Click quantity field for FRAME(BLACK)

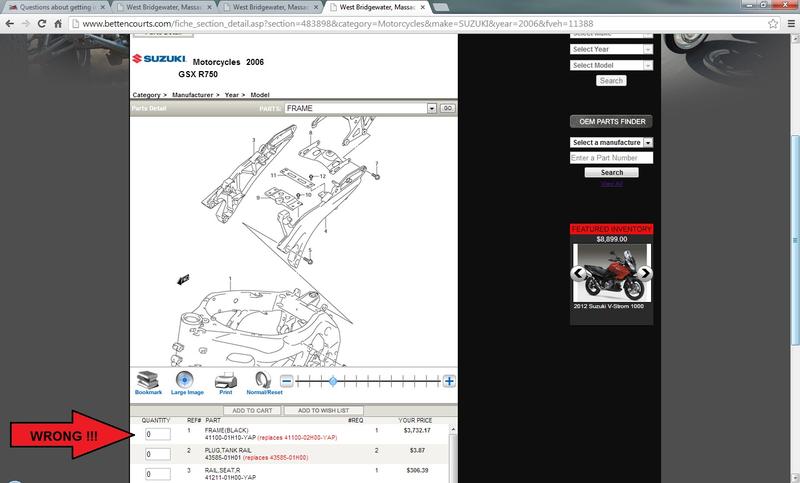click(158, 434)
